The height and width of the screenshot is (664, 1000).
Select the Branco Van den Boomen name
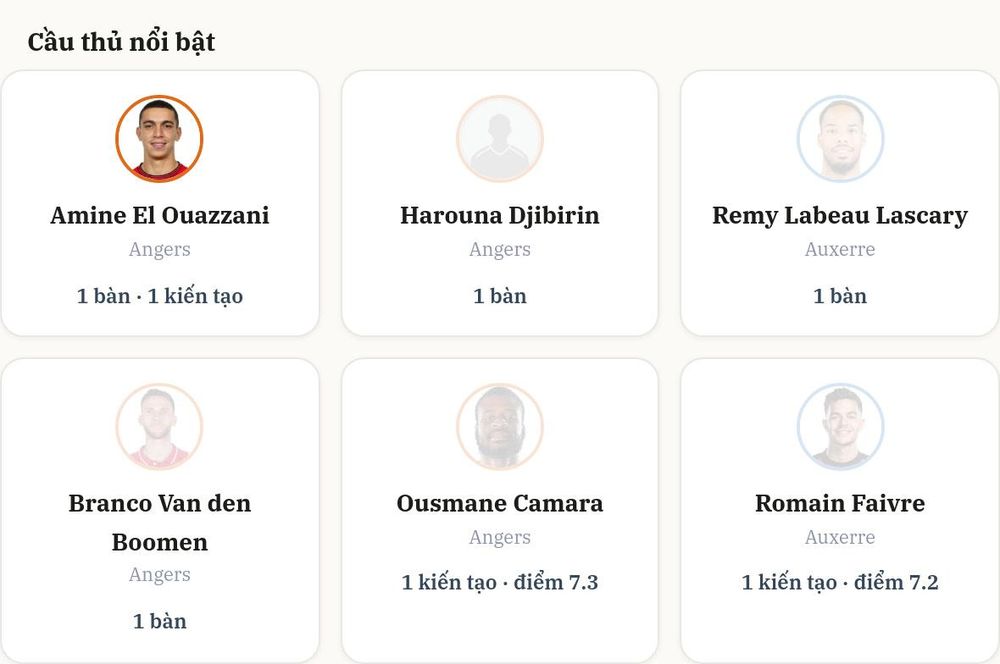coord(159,522)
